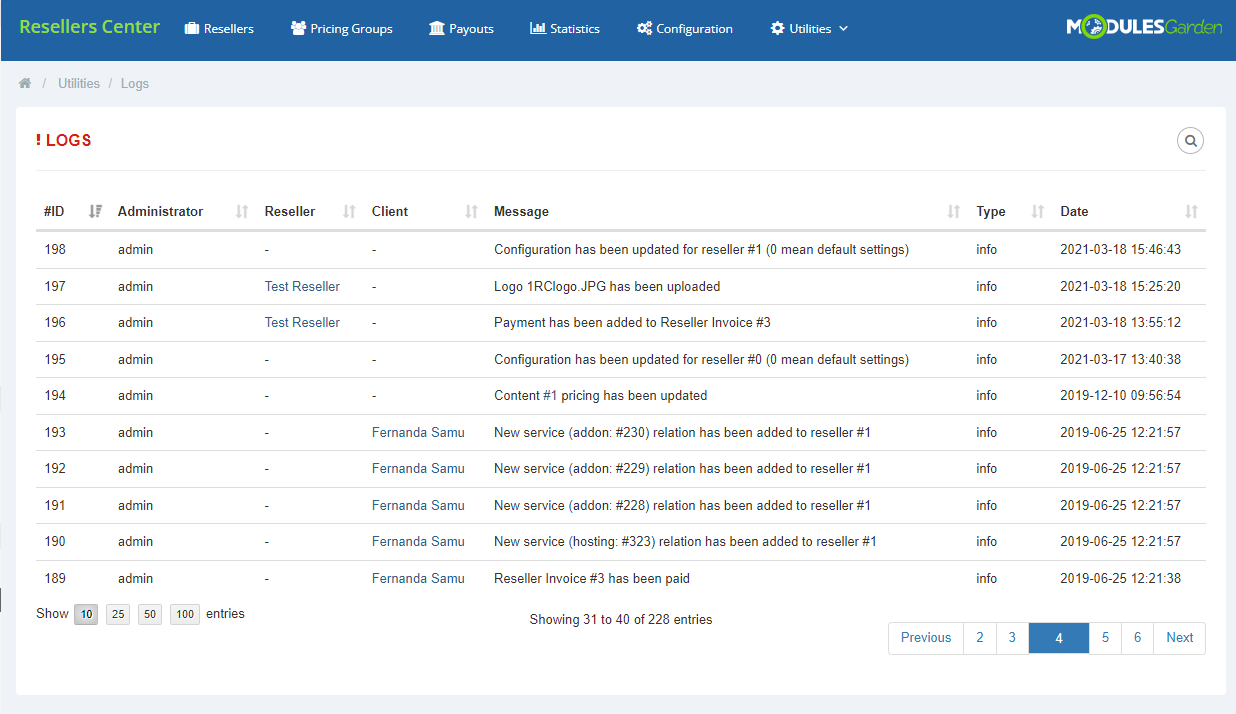The image size is (1236, 714).
Task: Go to page 6
Action: pyautogui.click(x=1137, y=638)
